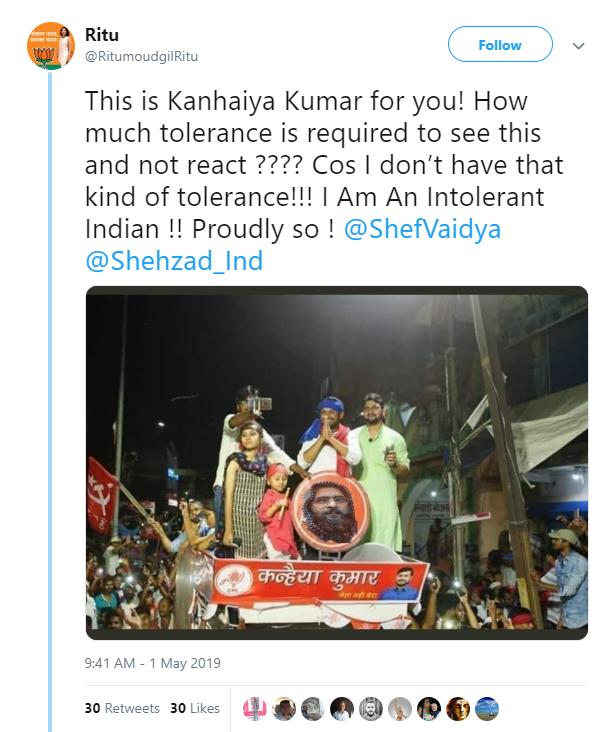This screenshot has width=616, height=732.
Task: View the 30 Retweets list
Action: point(122,708)
